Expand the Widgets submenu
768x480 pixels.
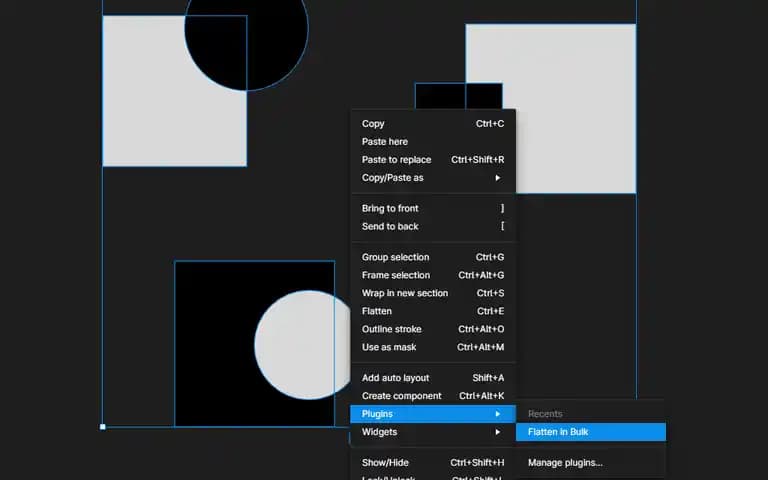pos(433,432)
